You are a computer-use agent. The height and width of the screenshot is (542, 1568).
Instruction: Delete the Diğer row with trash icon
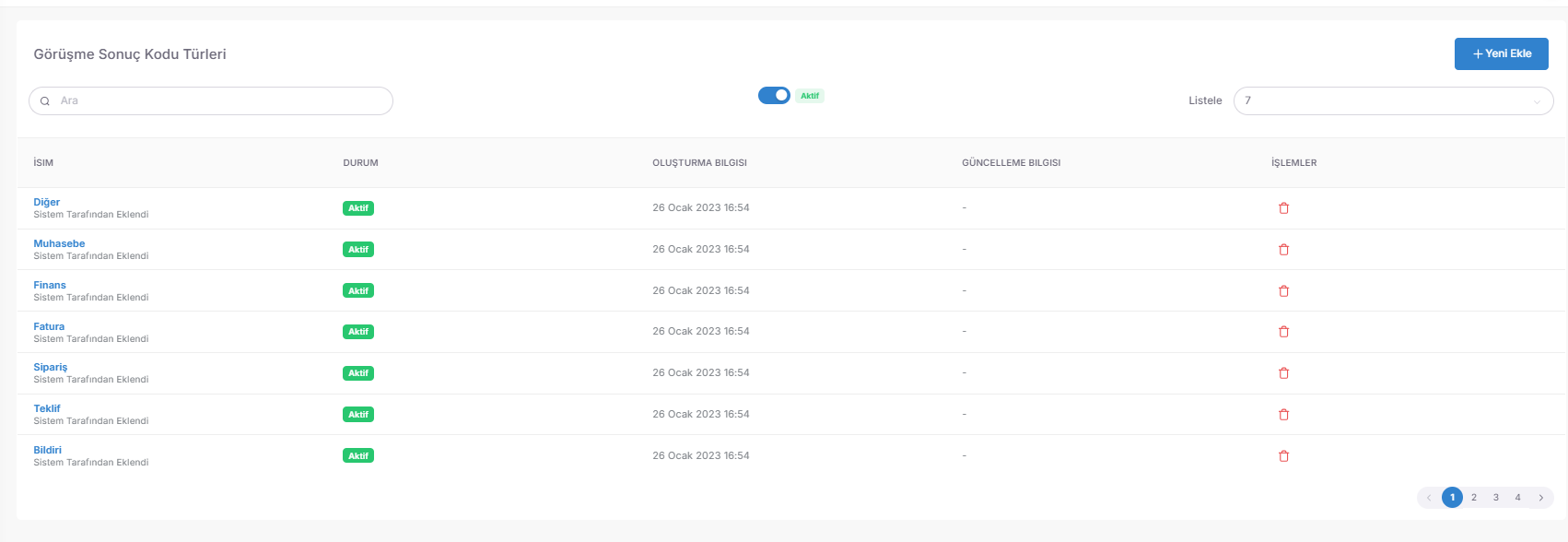click(1283, 208)
